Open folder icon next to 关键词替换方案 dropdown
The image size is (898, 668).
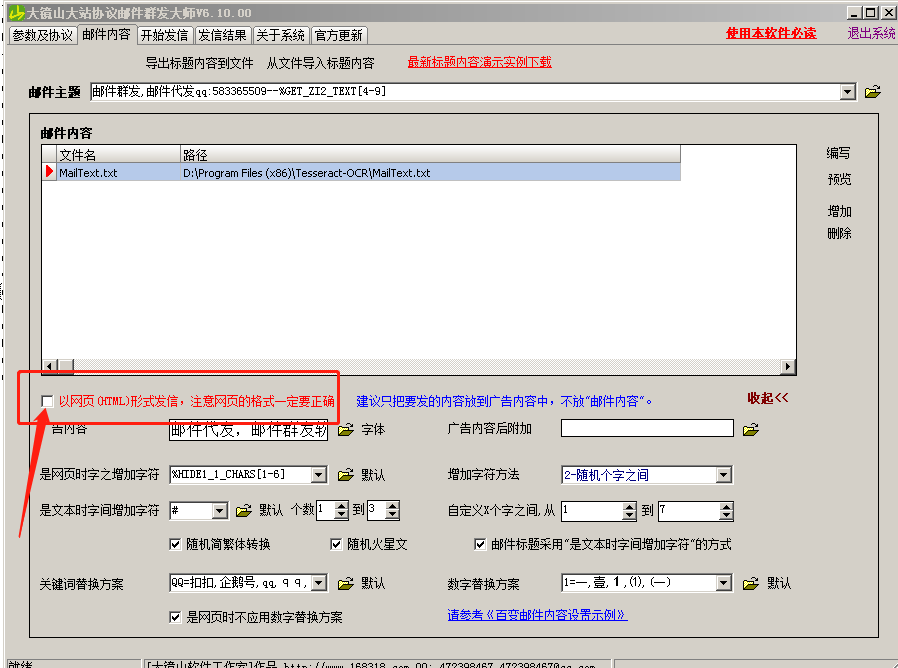(x=346, y=583)
